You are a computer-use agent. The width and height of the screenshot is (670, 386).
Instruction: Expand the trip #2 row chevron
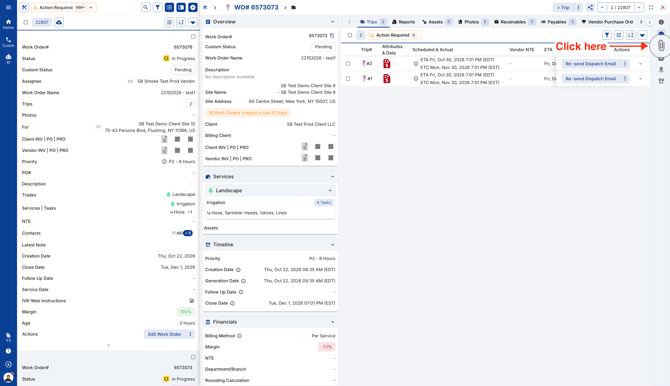pyautogui.click(x=640, y=64)
